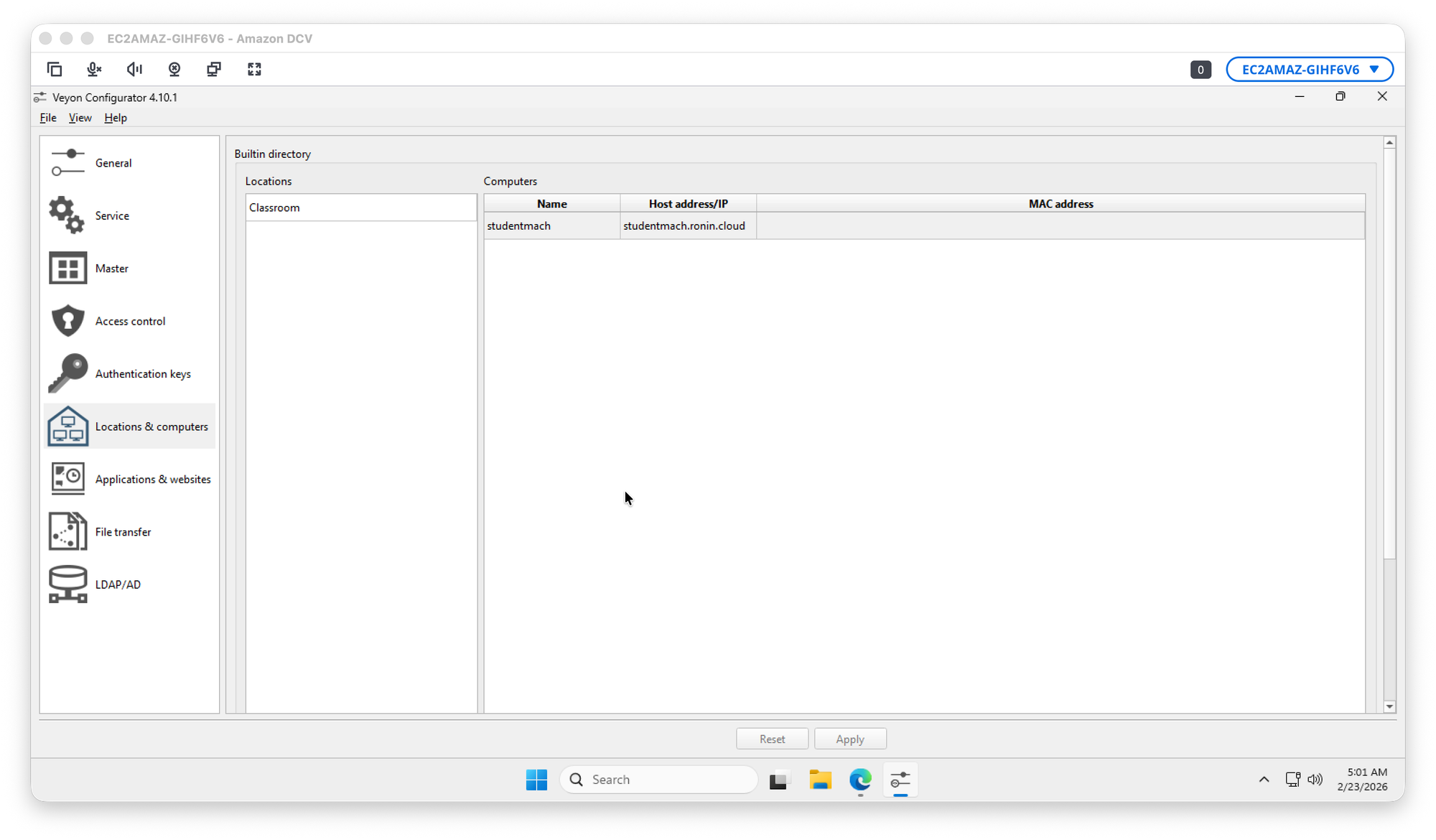Open File transfer page icon

[x=67, y=532]
